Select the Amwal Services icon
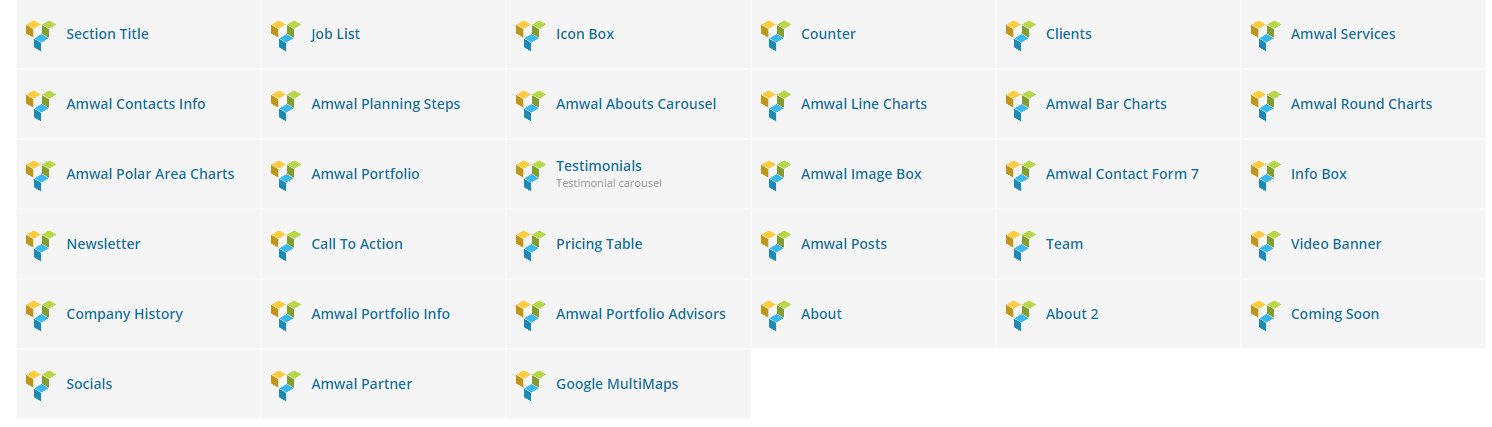The width and height of the screenshot is (1492, 427). click(x=1266, y=35)
